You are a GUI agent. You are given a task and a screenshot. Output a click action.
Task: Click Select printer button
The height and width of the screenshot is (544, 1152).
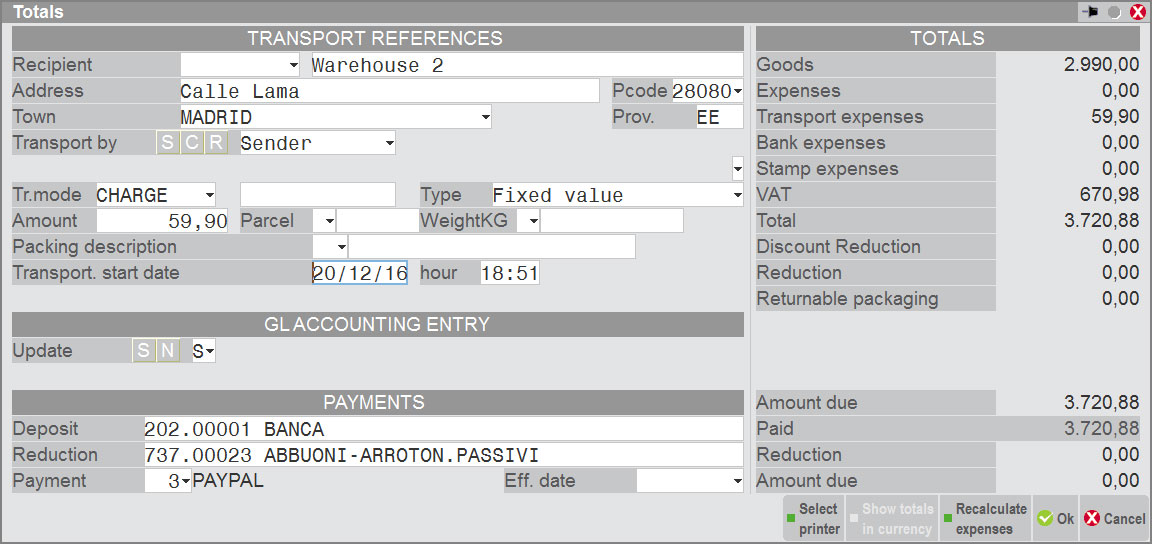813,519
